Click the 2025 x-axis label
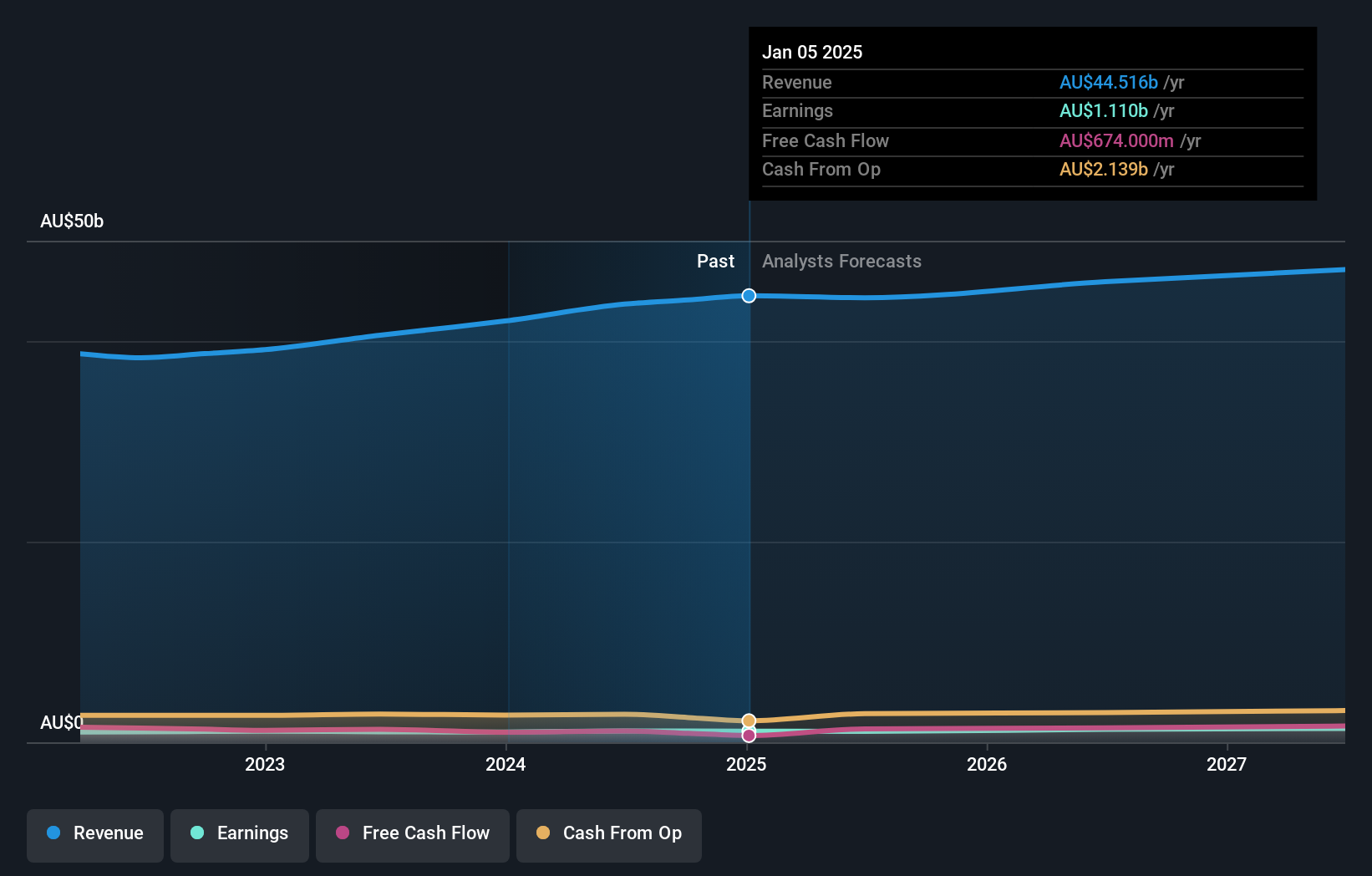Viewport: 1372px width, 876px height. tap(746, 764)
